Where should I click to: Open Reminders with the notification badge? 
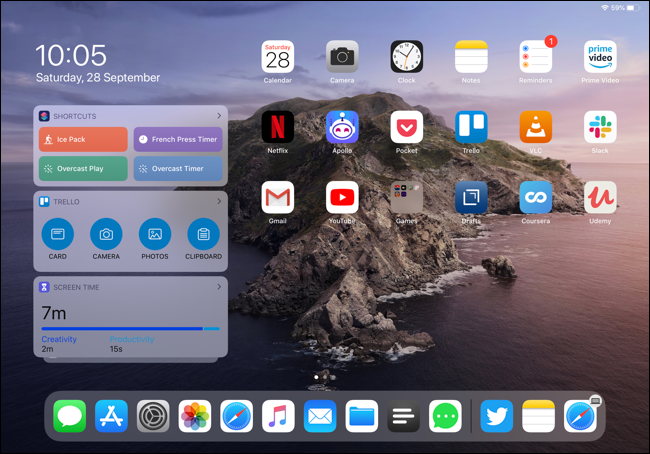pyautogui.click(x=536, y=56)
